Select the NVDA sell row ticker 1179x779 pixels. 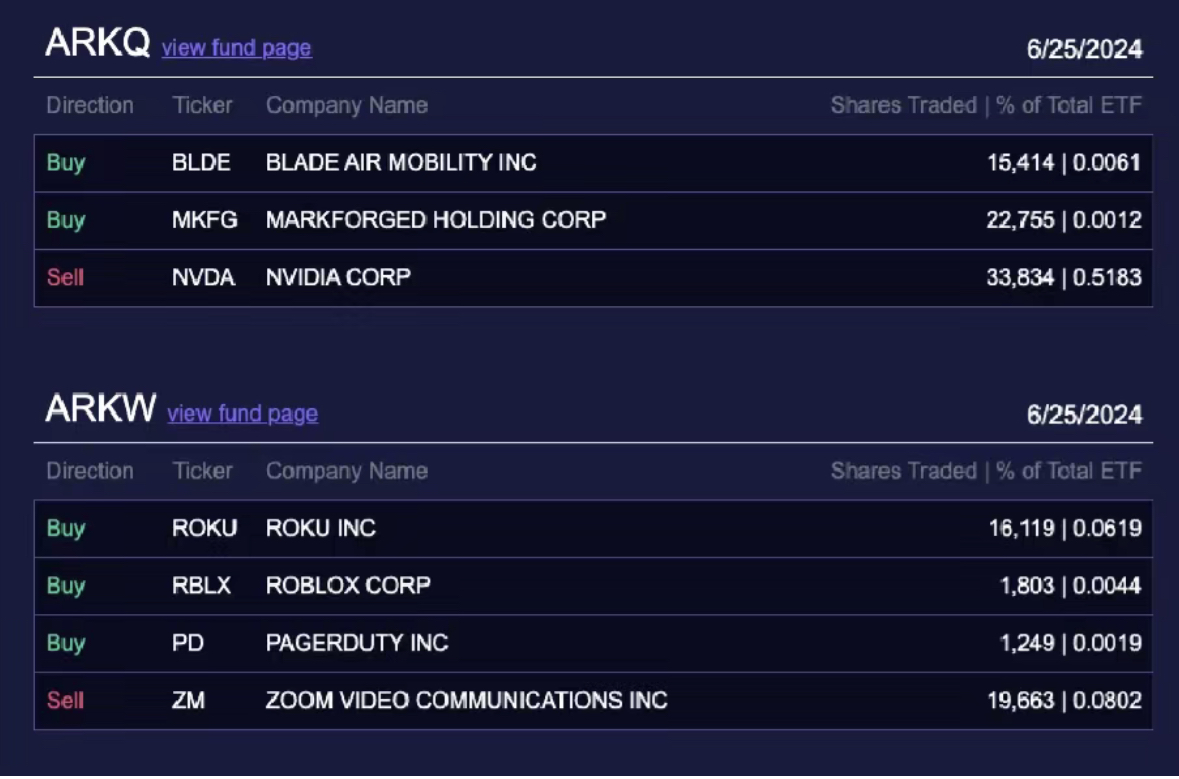pos(203,277)
